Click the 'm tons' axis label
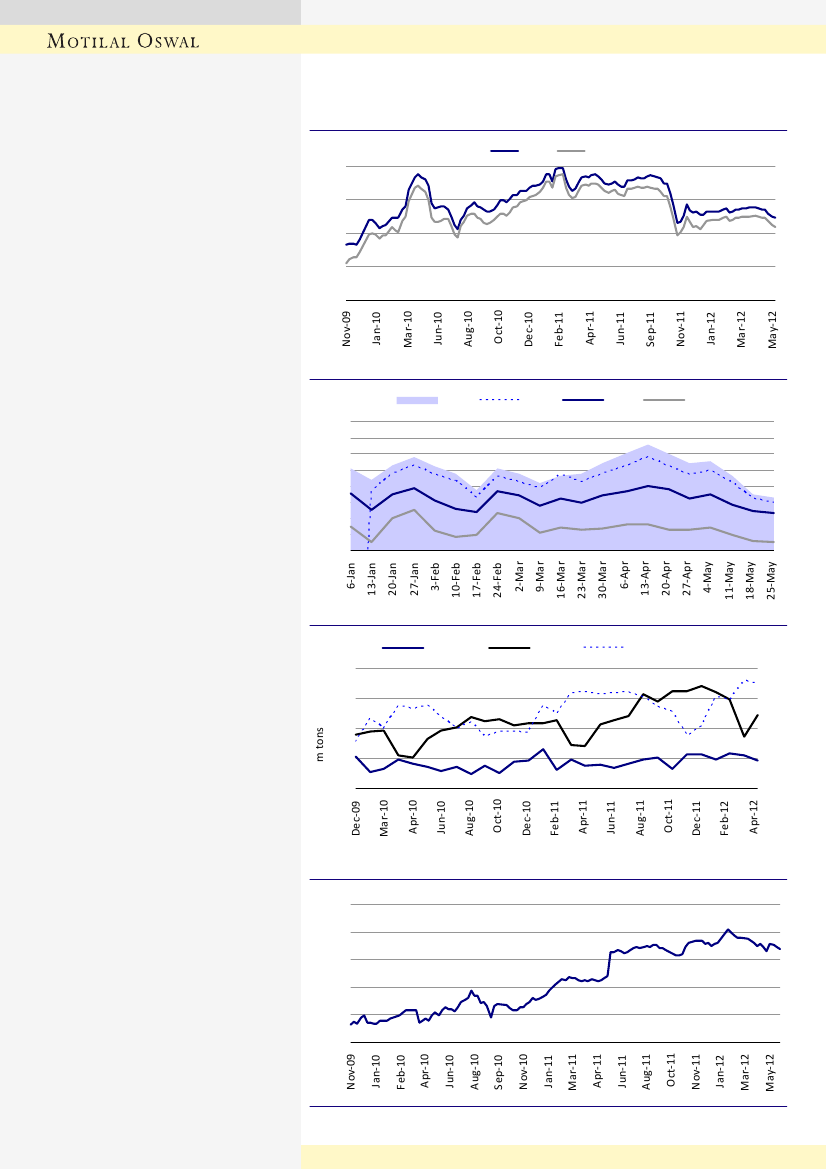 (321, 743)
